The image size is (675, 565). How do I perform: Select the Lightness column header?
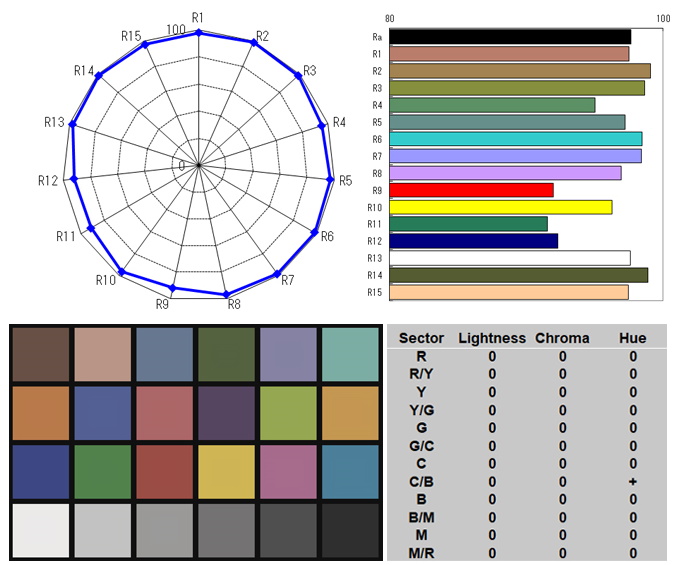(x=492, y=338)
